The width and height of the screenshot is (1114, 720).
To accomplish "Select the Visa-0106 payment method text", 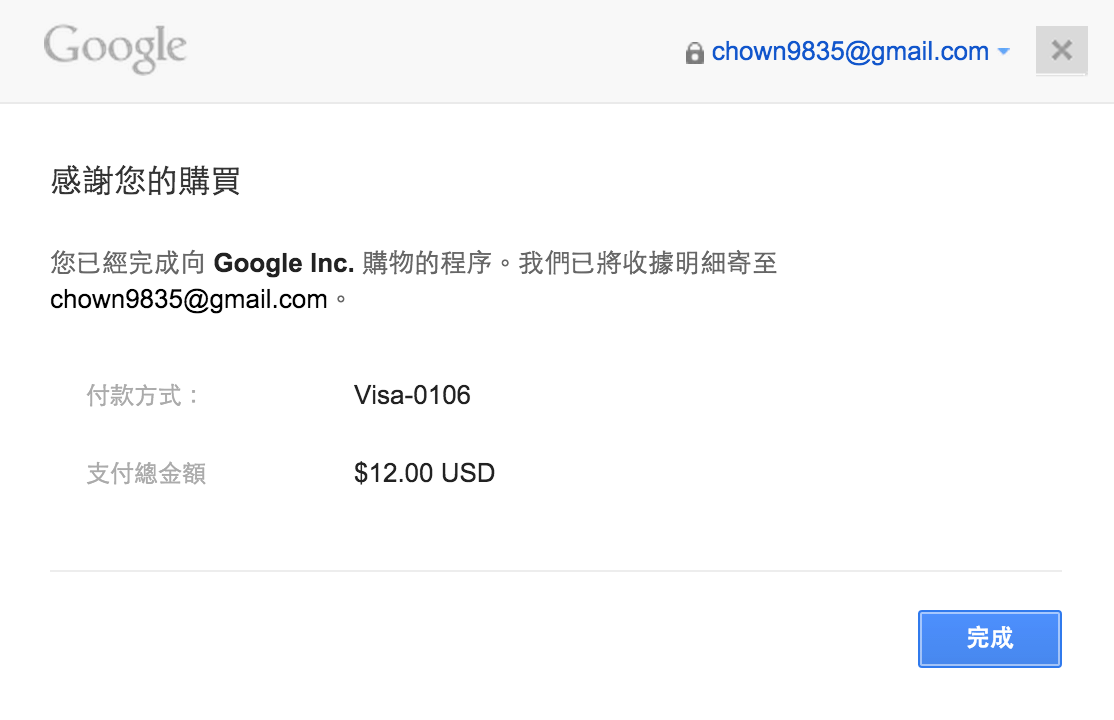I will coord(412,395).
